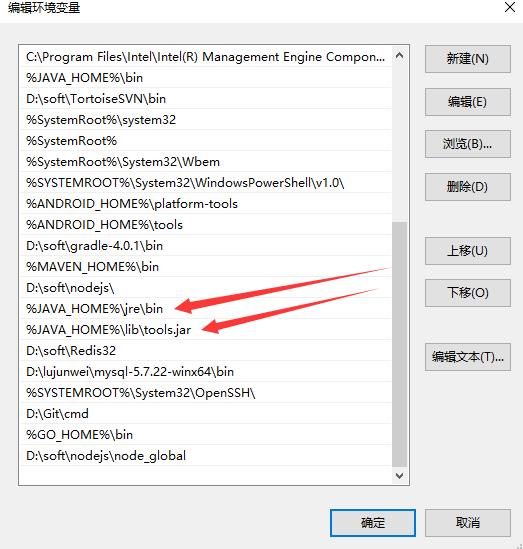Select D:\soft\nodejs\node_global entry
Viewport: 523px width, 549px height.
205,456
